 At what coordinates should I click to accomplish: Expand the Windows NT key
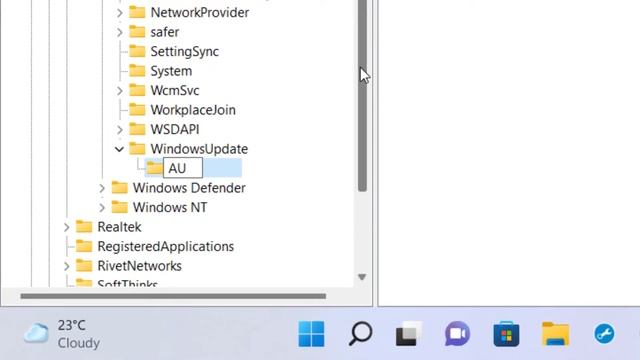click(x=102, y=208)
